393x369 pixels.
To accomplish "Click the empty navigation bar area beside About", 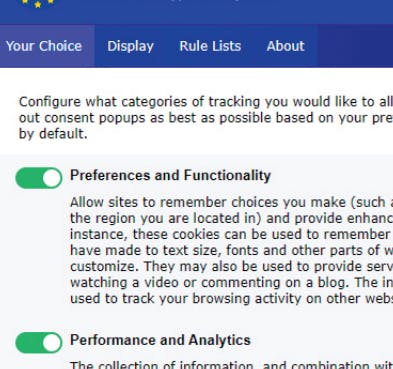I will coord(355,46).
